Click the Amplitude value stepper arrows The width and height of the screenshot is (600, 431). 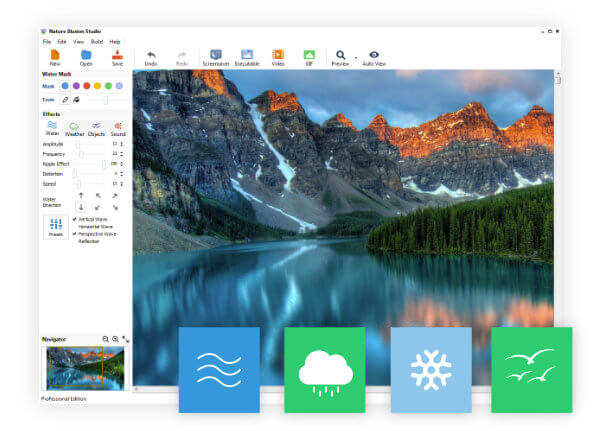[123, 144]
